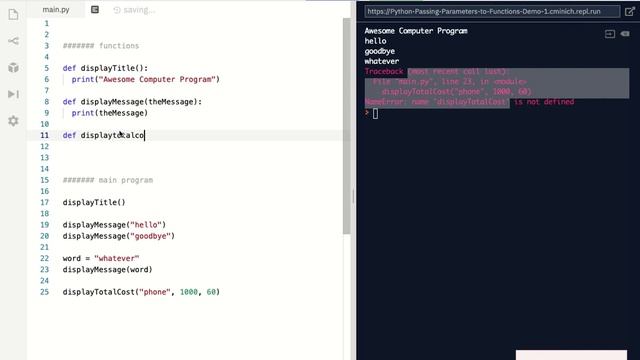Click displayMessage("goodbye") on line 20
The image size is (640, 360).
(x=119, y=236)
